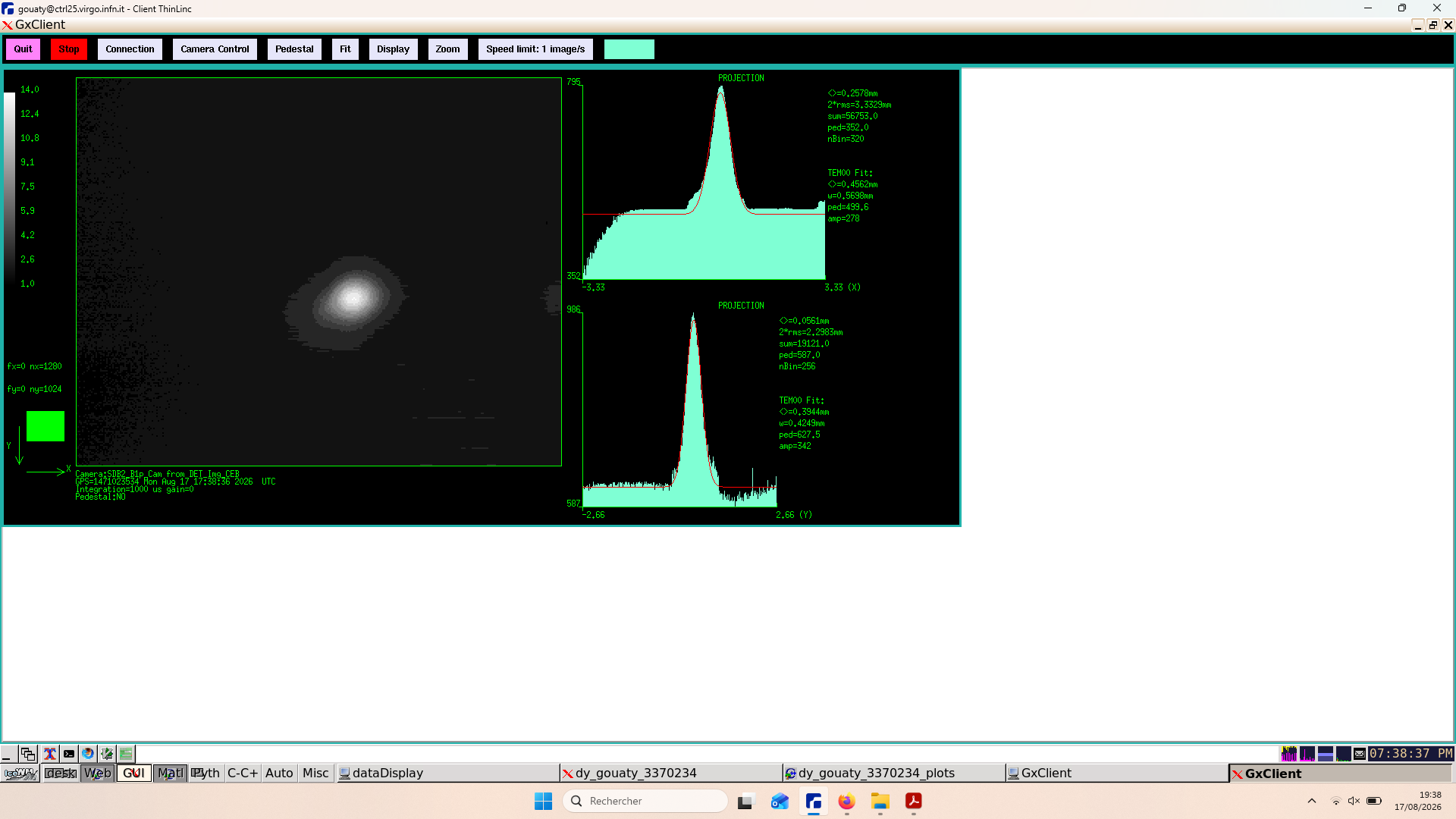Open the Zoom menu
Viewport: 1456px width, 819px height.
447,49
